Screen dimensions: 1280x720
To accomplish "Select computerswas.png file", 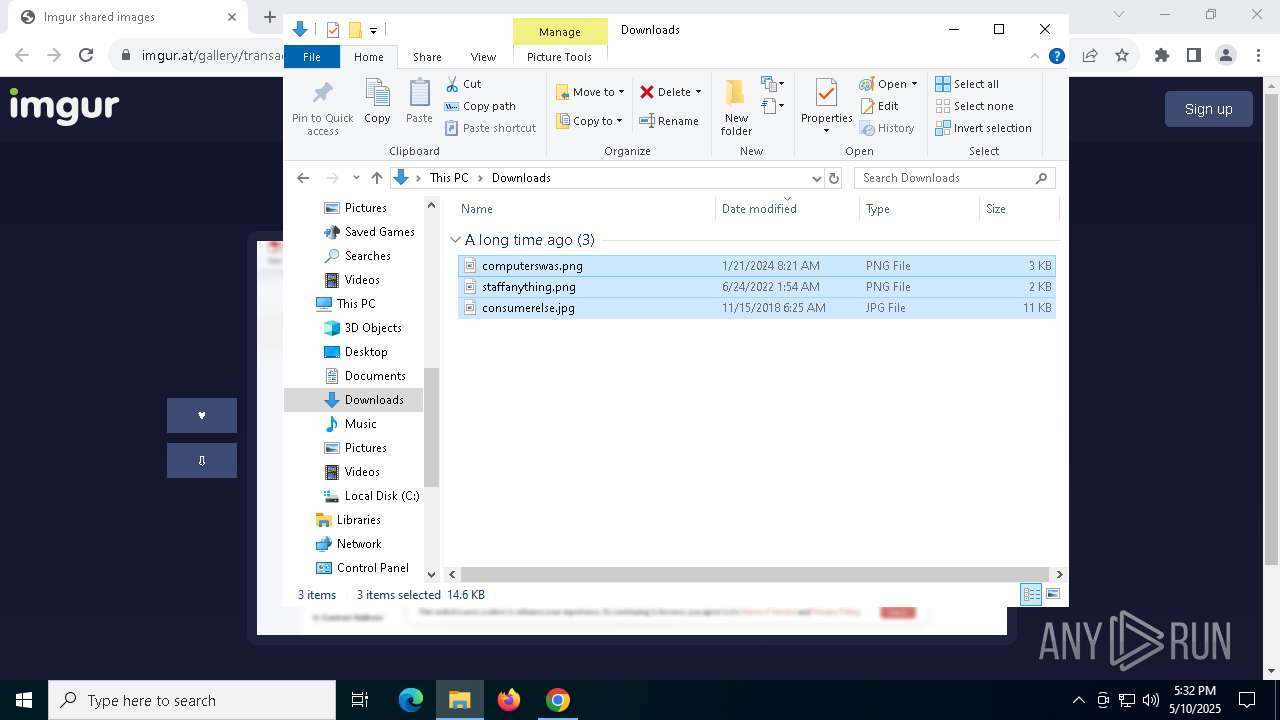I will [x=756, y=266].
